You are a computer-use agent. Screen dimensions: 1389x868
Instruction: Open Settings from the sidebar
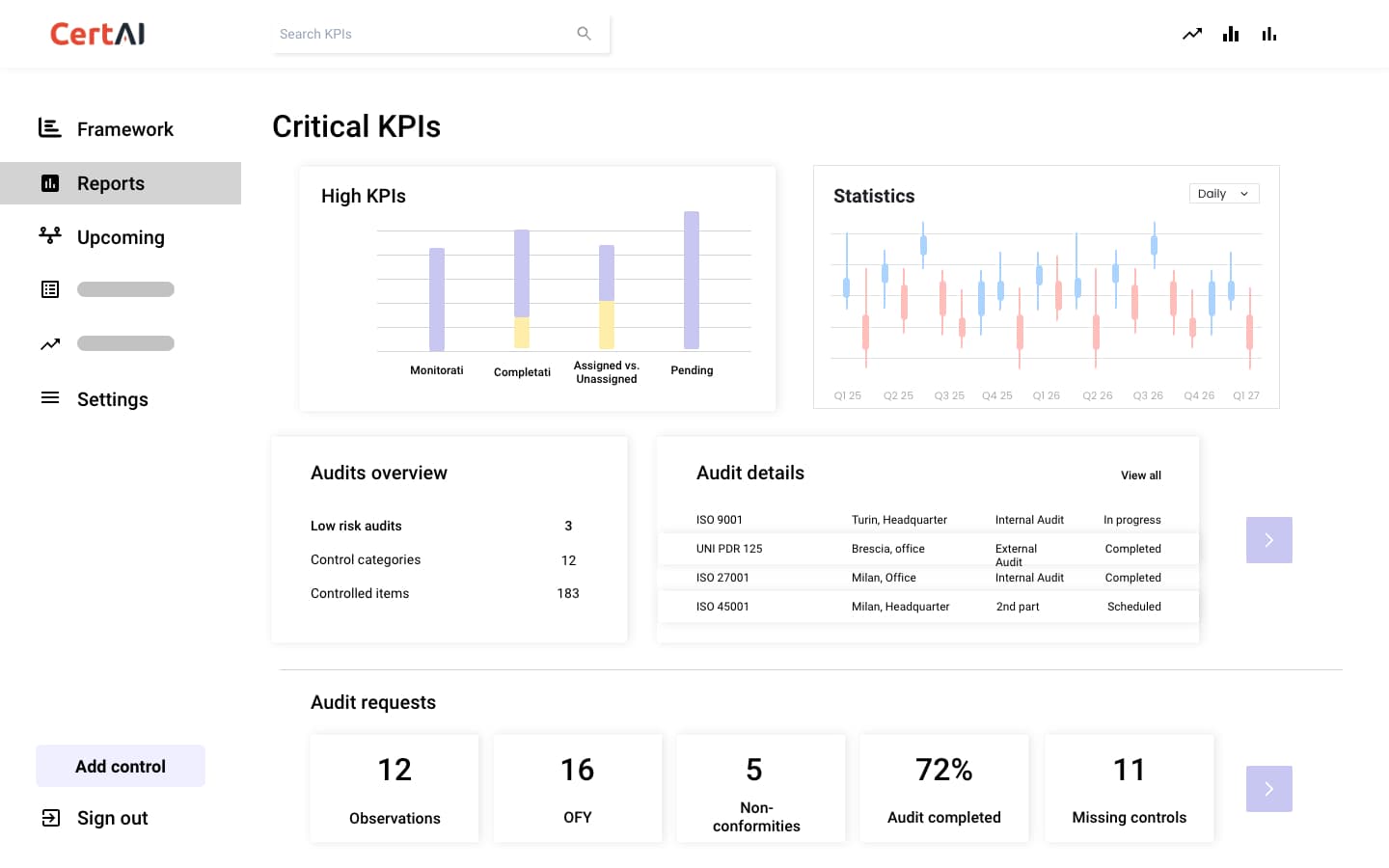click(x=112, y=399)
